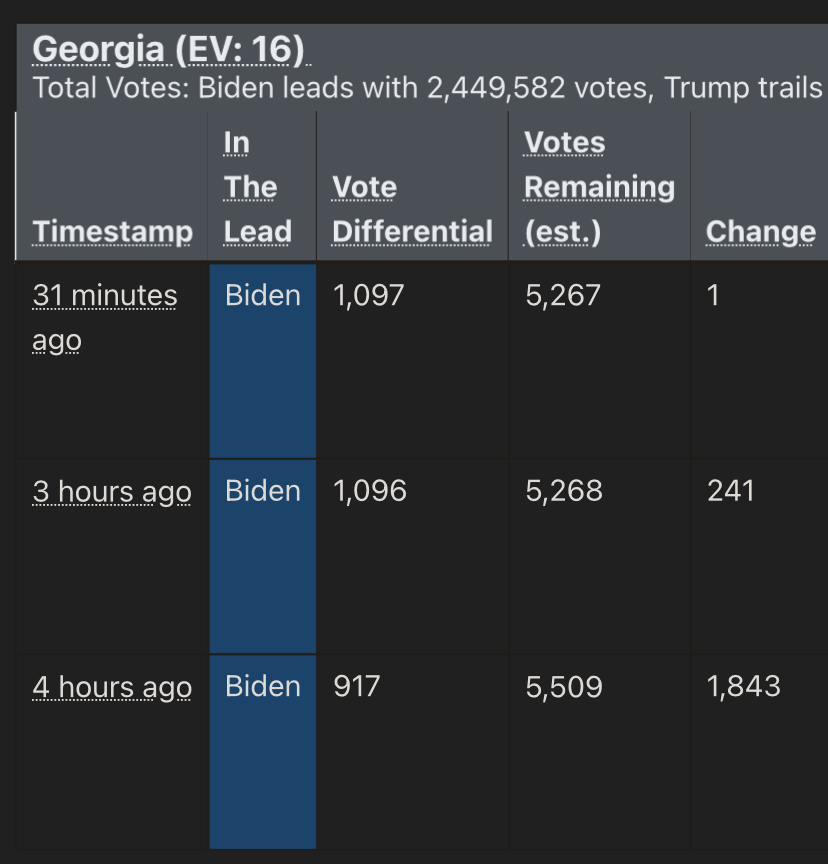828x864 pixels.
Task: Click the 5,268 votes remaining value
Action: (x=564, y=491)
